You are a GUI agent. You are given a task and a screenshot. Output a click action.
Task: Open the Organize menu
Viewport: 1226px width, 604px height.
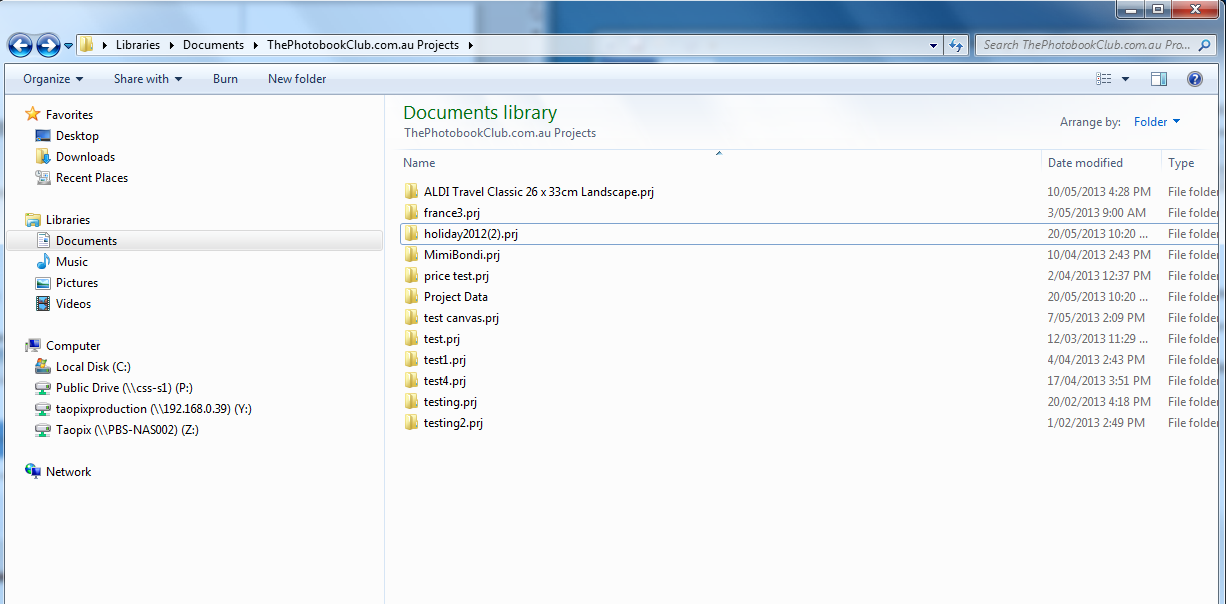click(x=53, y=79)
